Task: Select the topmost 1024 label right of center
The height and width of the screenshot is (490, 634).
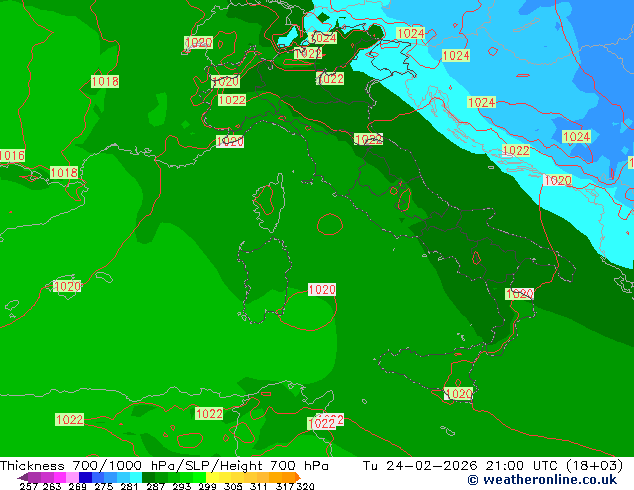Action: click(x=410, y=33)
